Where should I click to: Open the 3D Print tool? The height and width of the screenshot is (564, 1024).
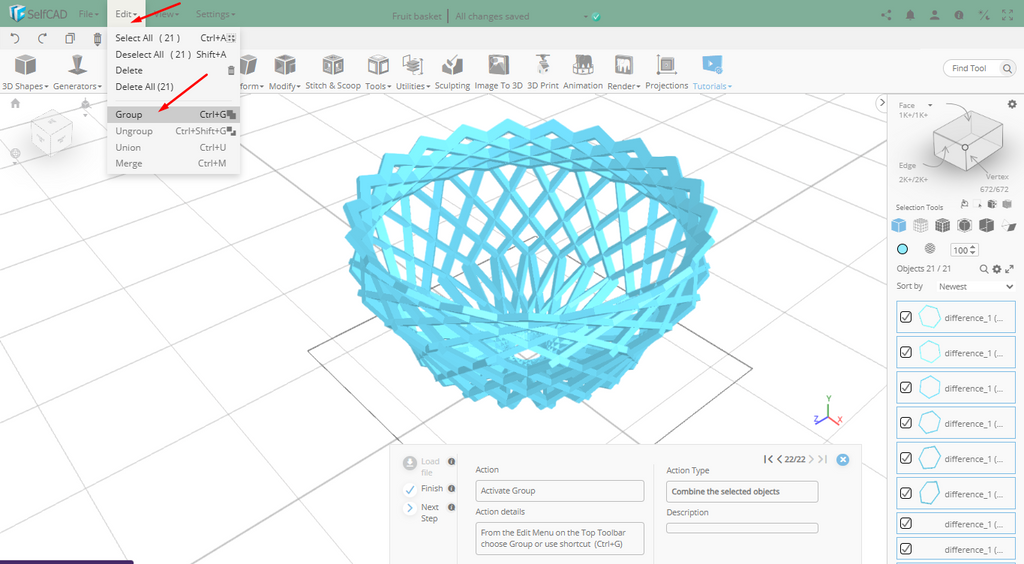pos(543,72)
